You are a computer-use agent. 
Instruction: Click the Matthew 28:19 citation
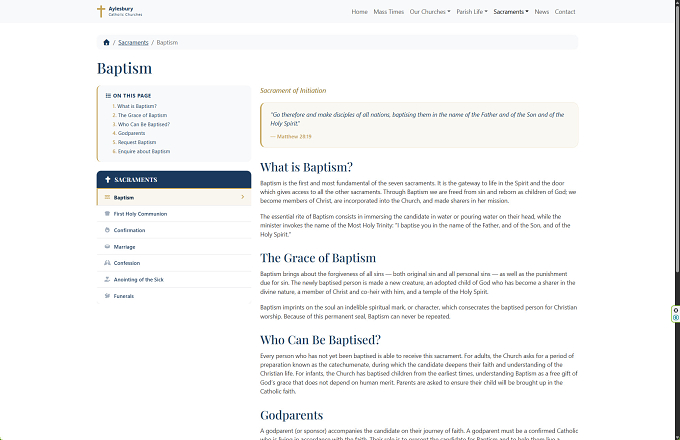click(294, 137)
